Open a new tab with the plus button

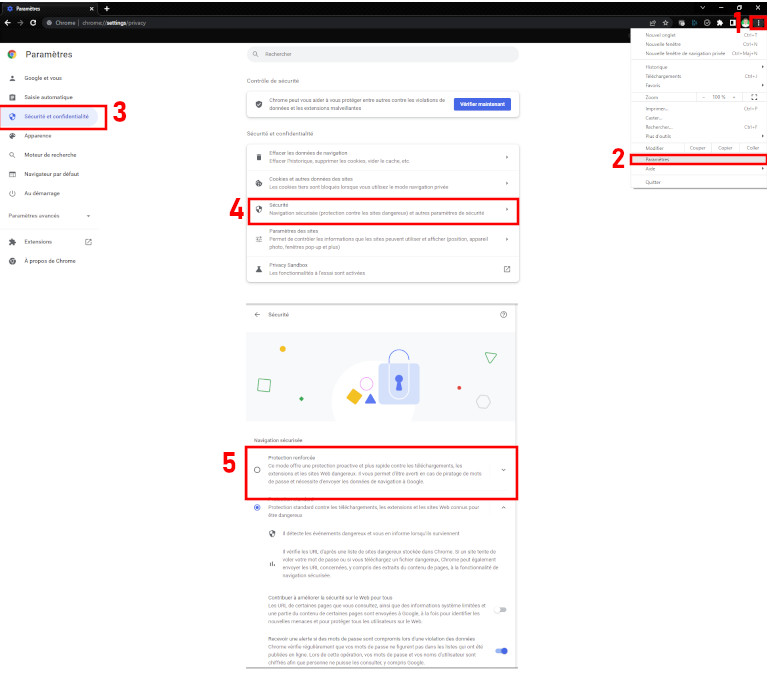tap(107, 8)
